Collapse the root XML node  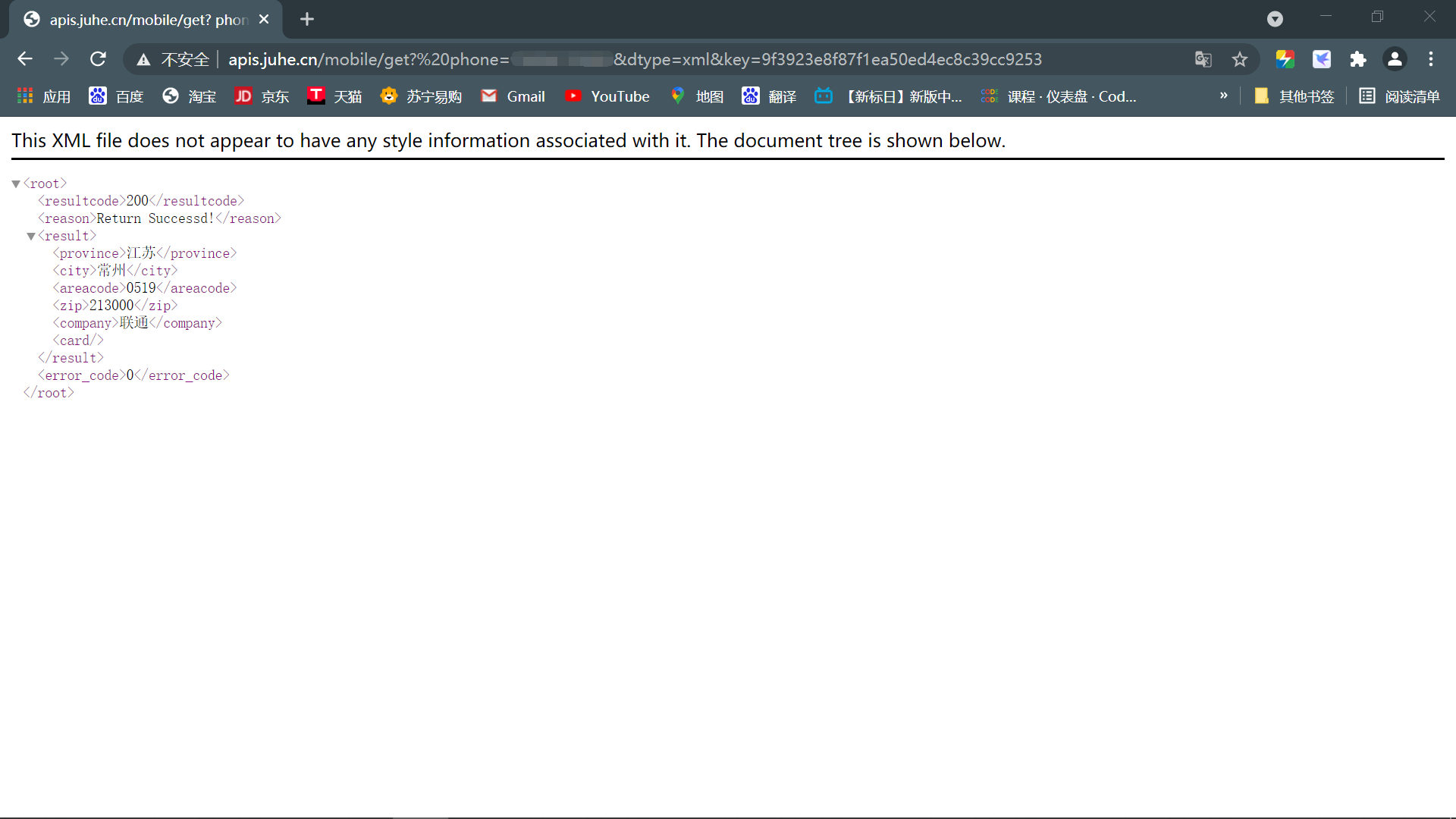[16, 184]
